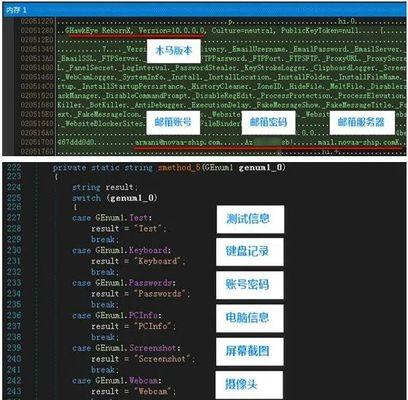Click 'case GEnum1.Screenshot:' line

[x=126, y=348]
